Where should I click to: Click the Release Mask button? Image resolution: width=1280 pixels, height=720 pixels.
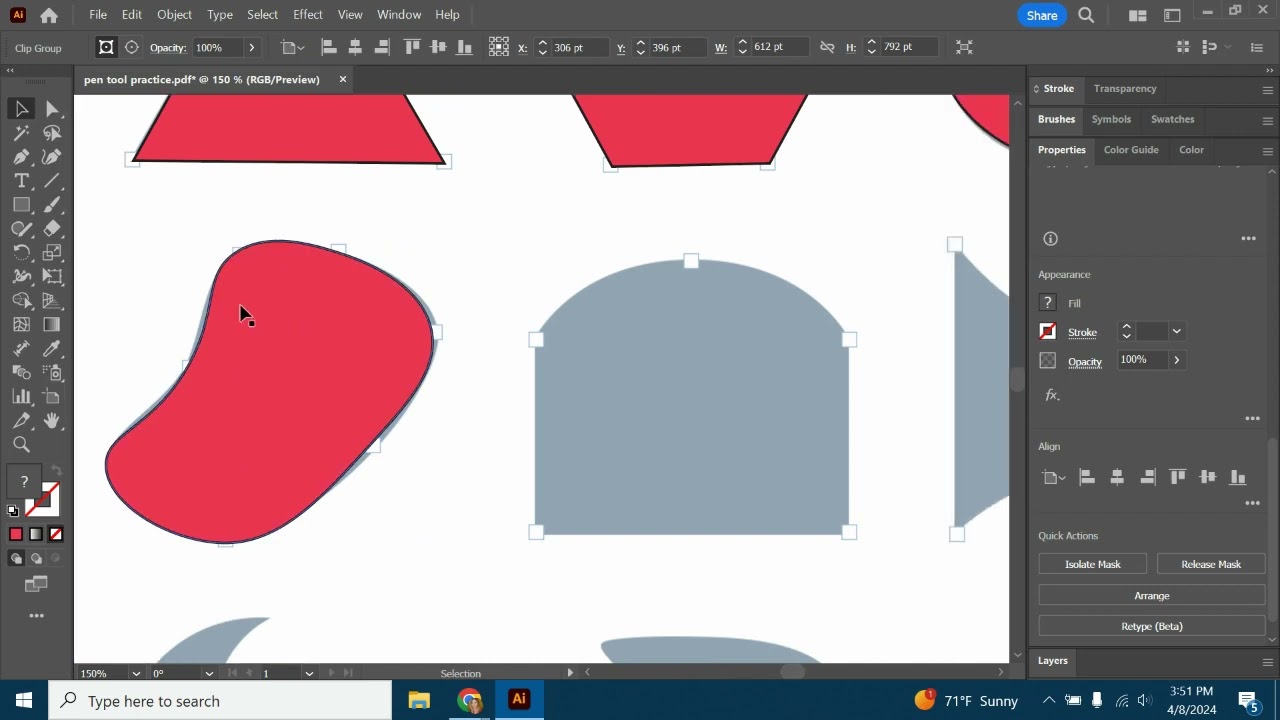(x=1211, y=565)
